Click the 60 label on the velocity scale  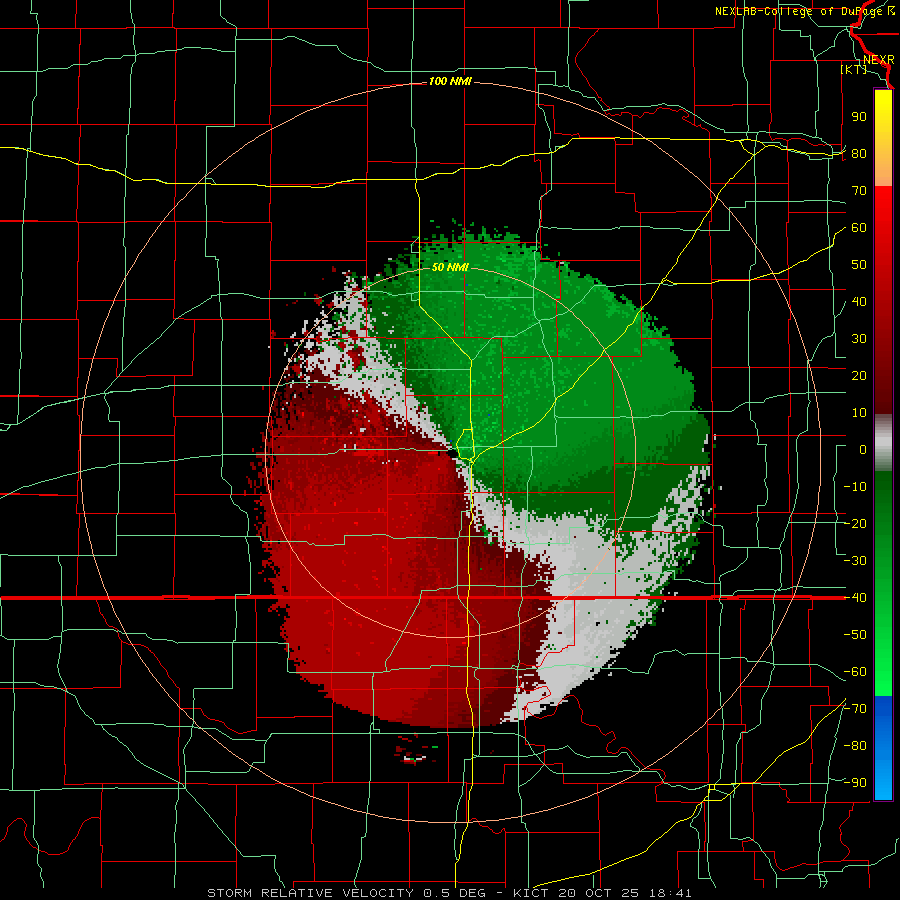(859, 227)
